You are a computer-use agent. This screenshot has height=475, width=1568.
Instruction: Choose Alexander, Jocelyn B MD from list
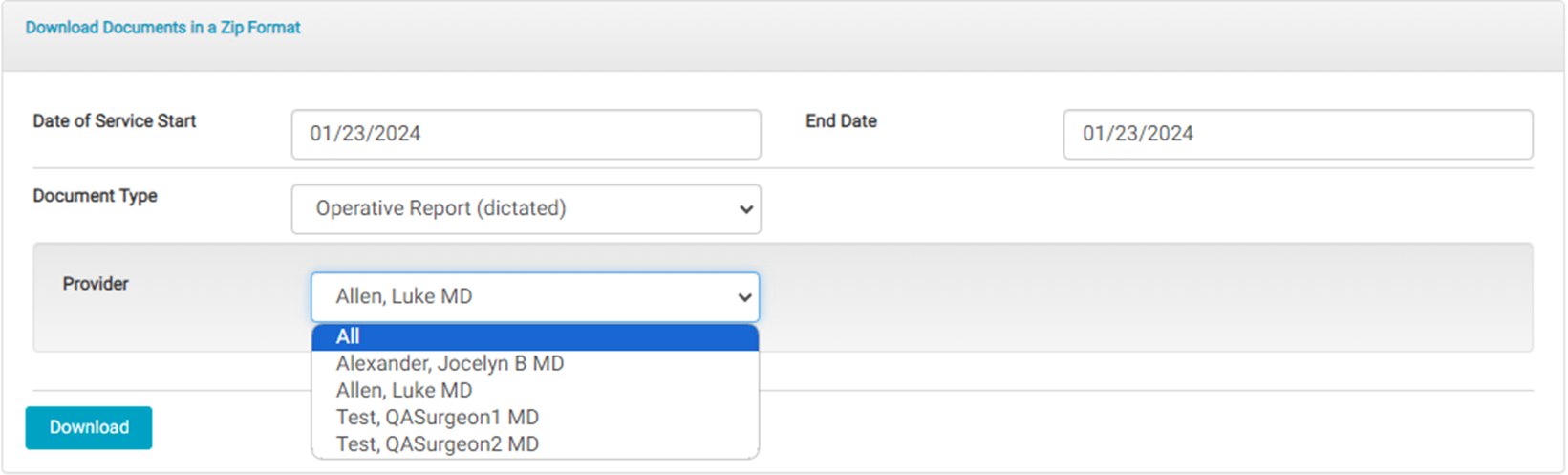click(x=450, y=363)
